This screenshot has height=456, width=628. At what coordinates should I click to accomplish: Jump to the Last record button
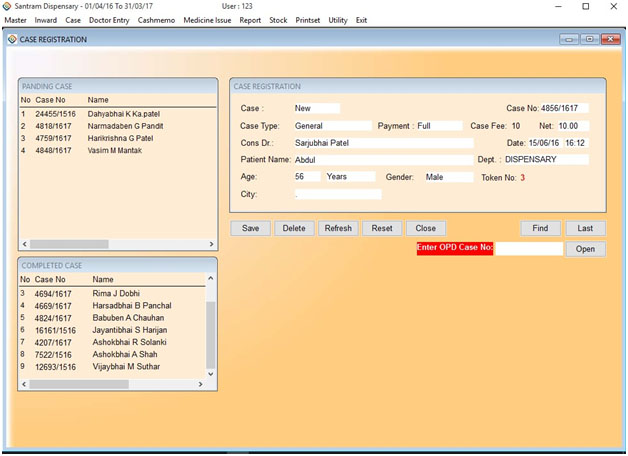(585, 228)
